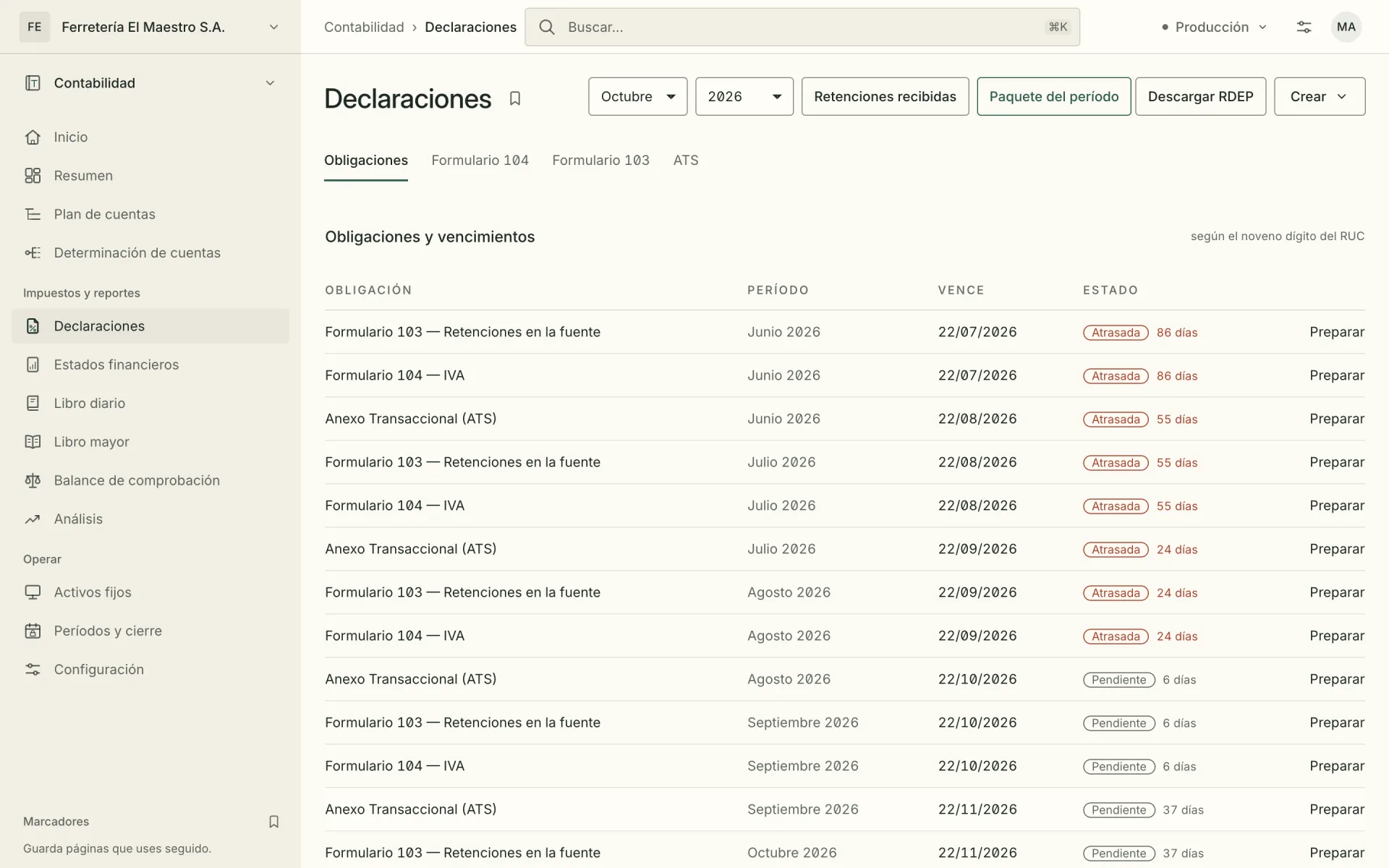Click the Inicio home icon
1389x868 pixels.
click(33, 137)
